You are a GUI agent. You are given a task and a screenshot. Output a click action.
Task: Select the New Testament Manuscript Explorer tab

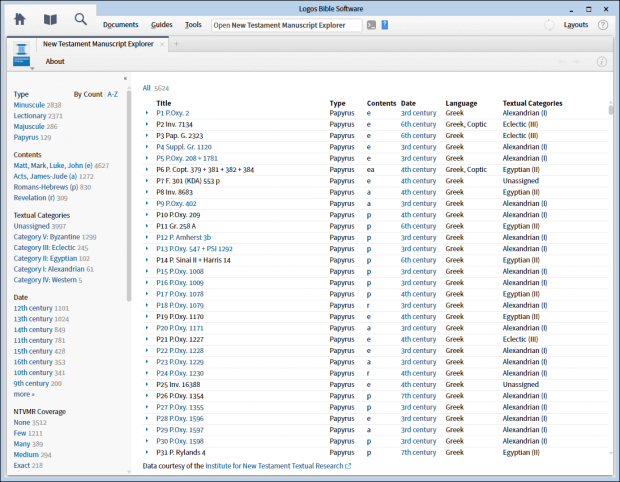[x=98, y=44]
